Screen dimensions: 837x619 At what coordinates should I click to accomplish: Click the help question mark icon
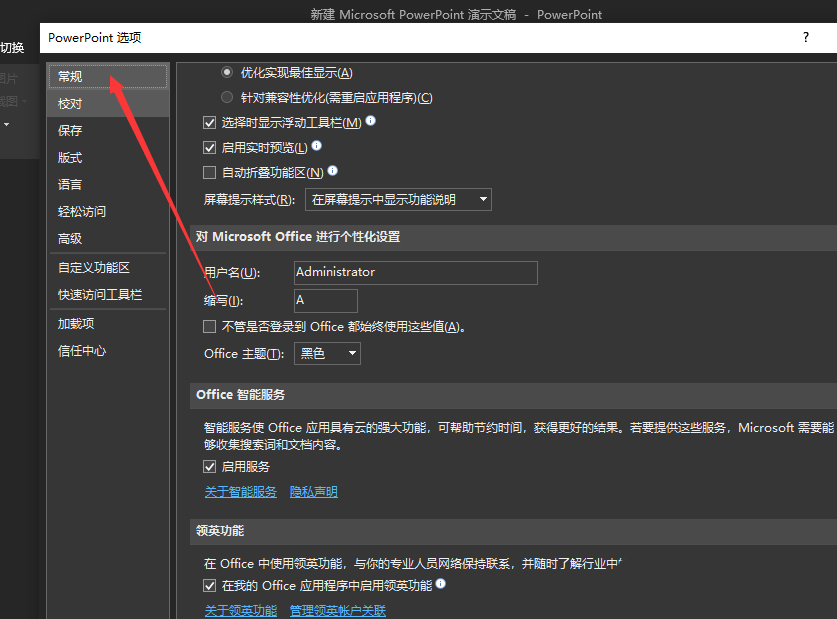point(806,37)
